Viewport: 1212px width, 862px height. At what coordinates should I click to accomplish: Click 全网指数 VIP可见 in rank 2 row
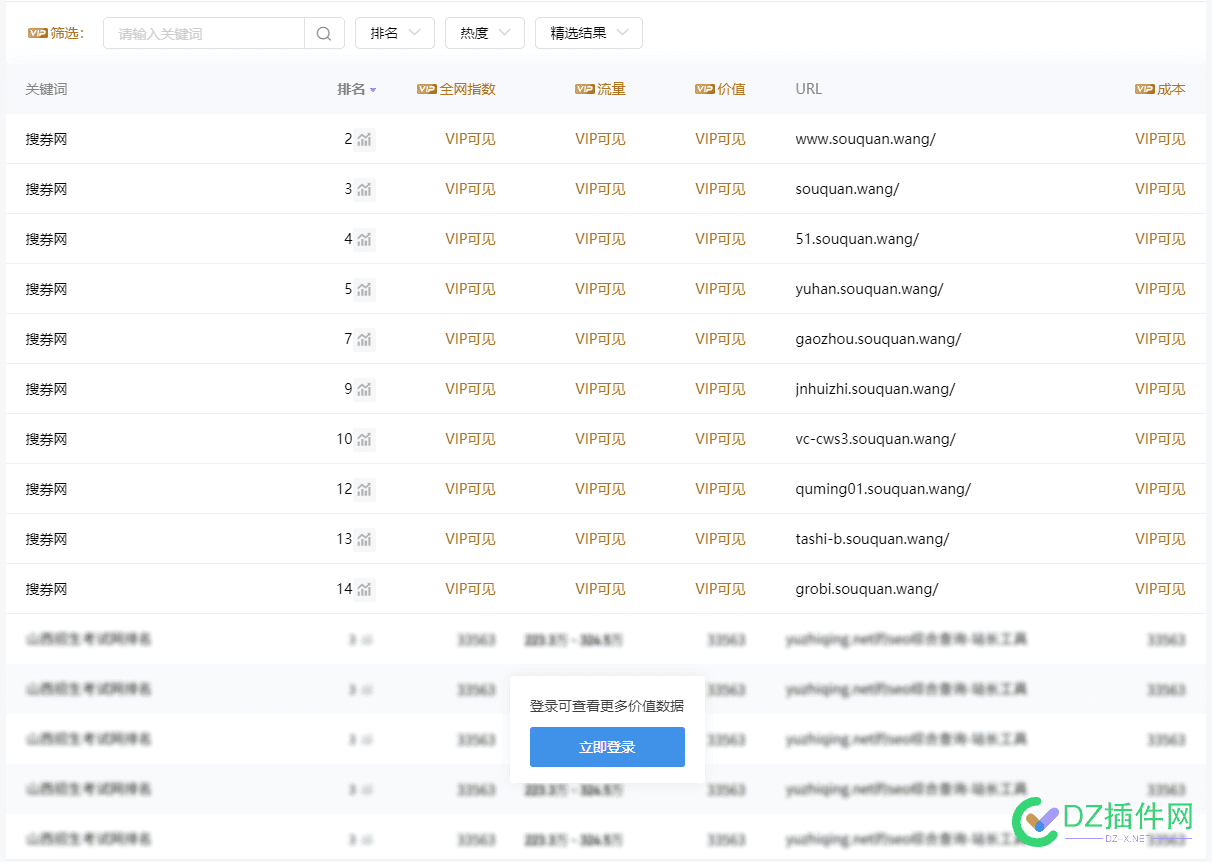(x=470, y=139)
